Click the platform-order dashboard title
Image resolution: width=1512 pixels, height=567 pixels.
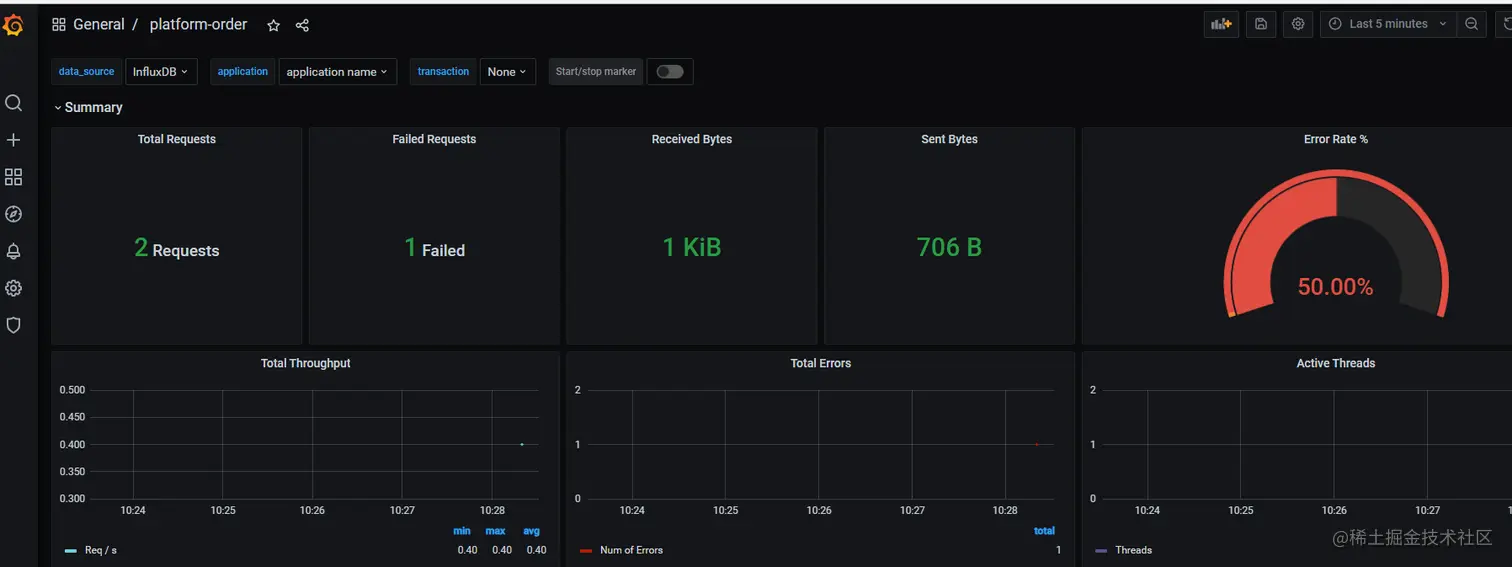point(198,25)
